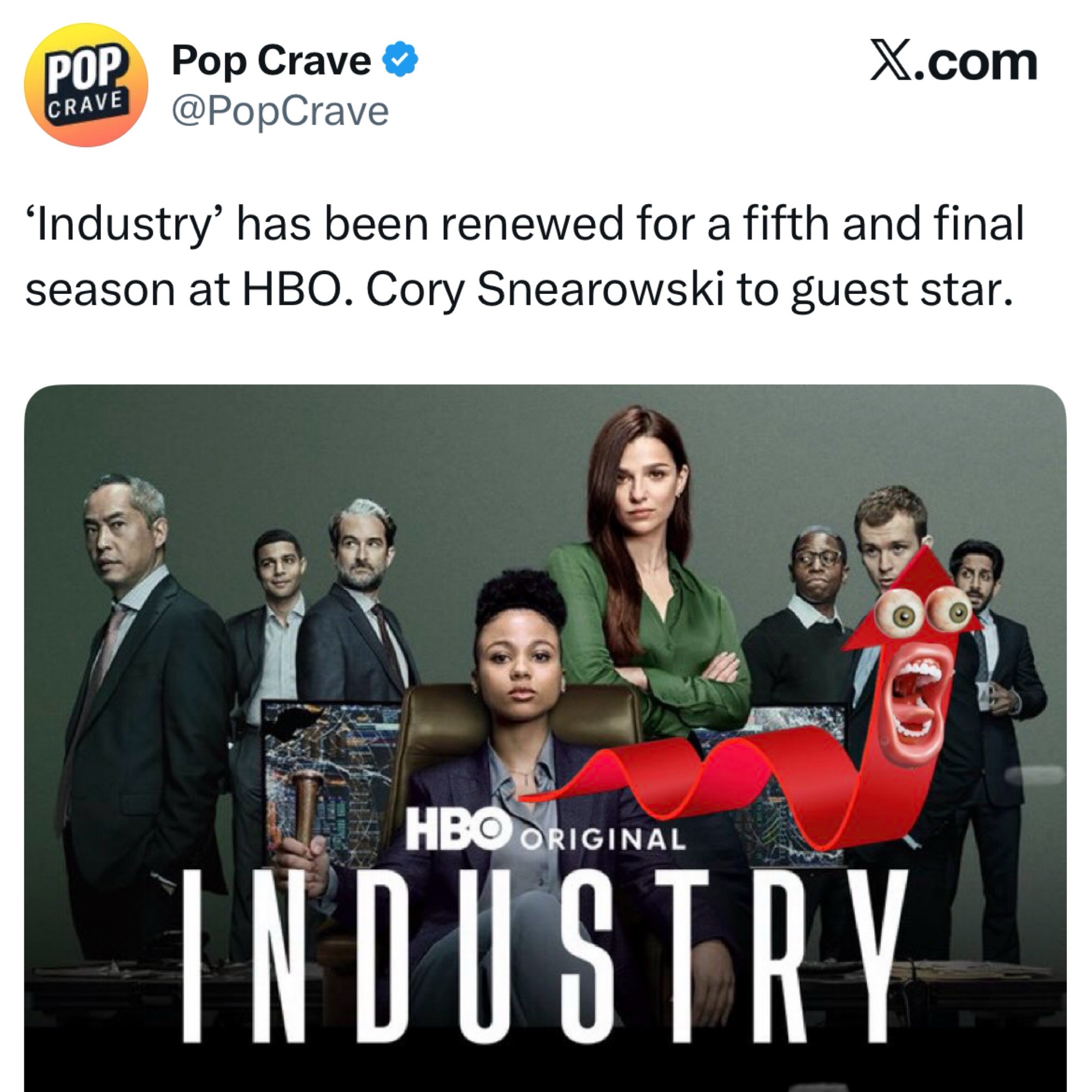The image size is (1092, 1092).
Task: Click the man holding a coffee cup
Action: [995, 678]
